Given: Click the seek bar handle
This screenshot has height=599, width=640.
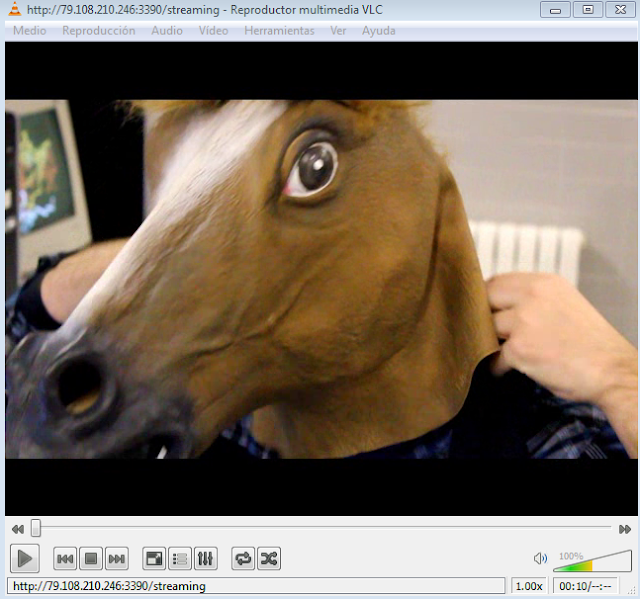Looking at the screenshot, I should (36, 528).
